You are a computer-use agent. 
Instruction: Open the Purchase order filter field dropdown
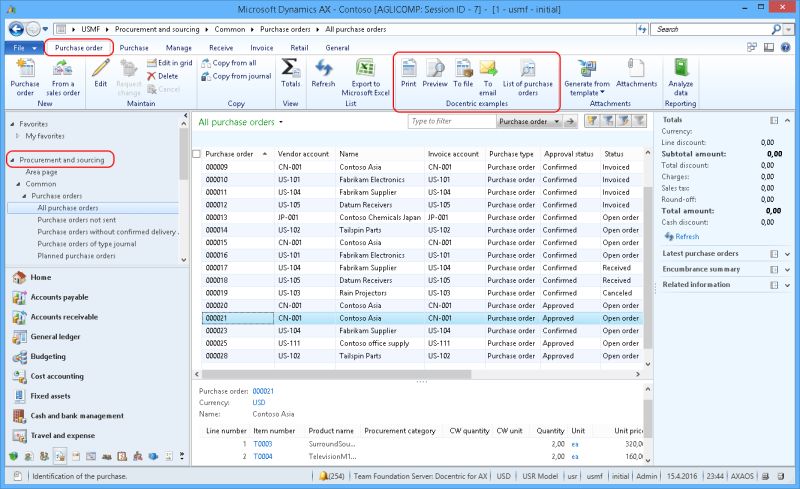click(x=557, y=121)
